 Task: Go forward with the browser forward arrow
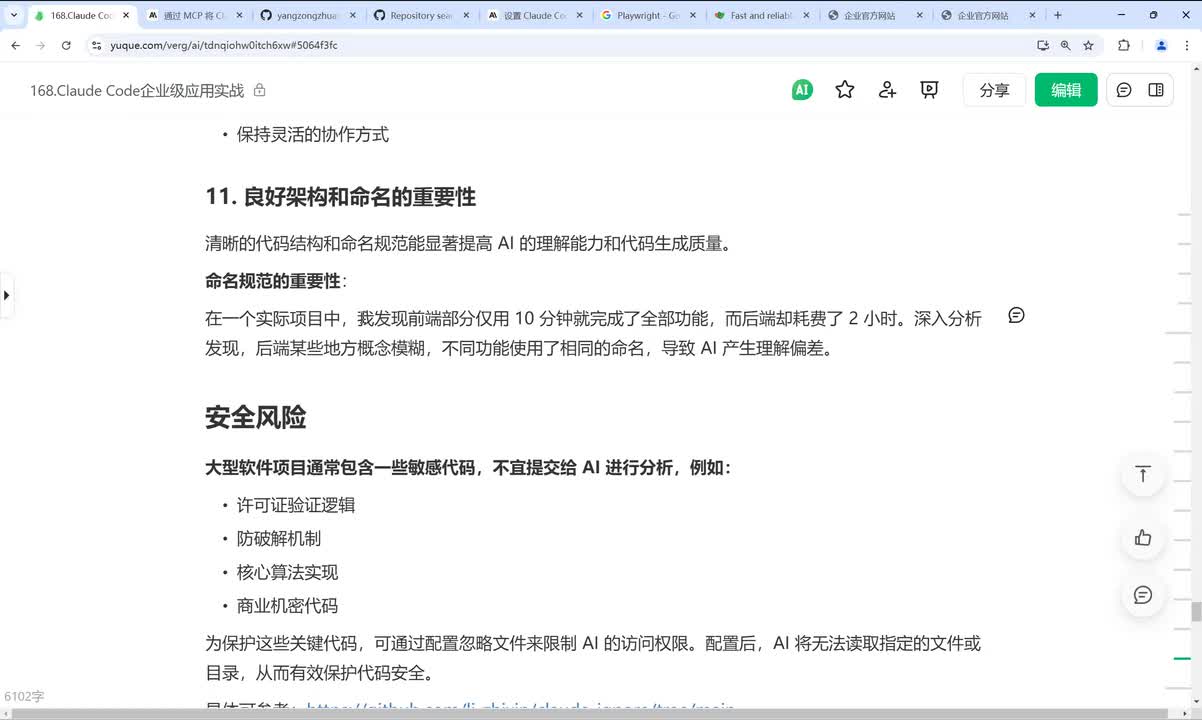[x=41, y=45]
